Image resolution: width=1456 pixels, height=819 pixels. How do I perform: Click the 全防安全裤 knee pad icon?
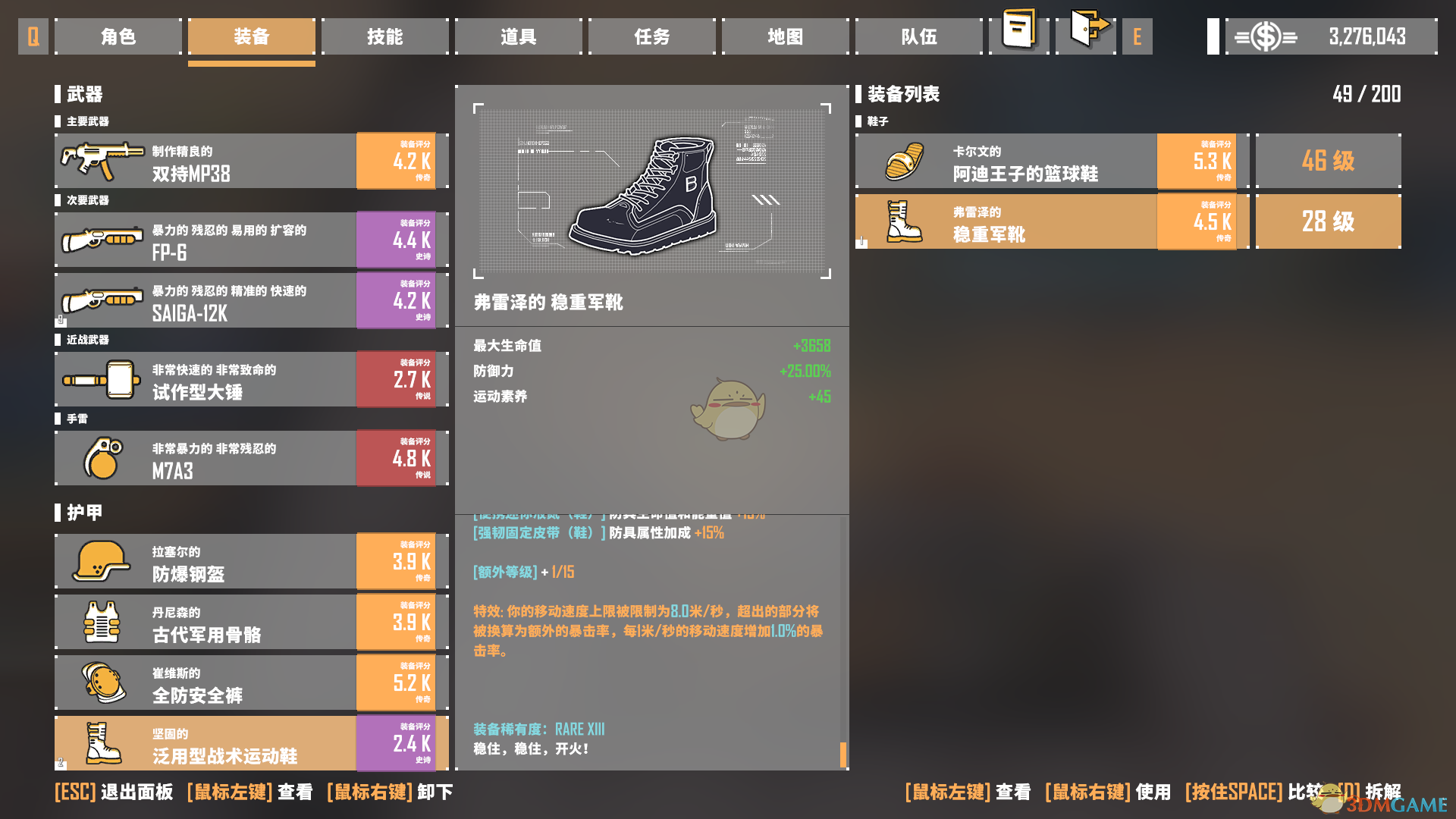click(x=102, y=682)
